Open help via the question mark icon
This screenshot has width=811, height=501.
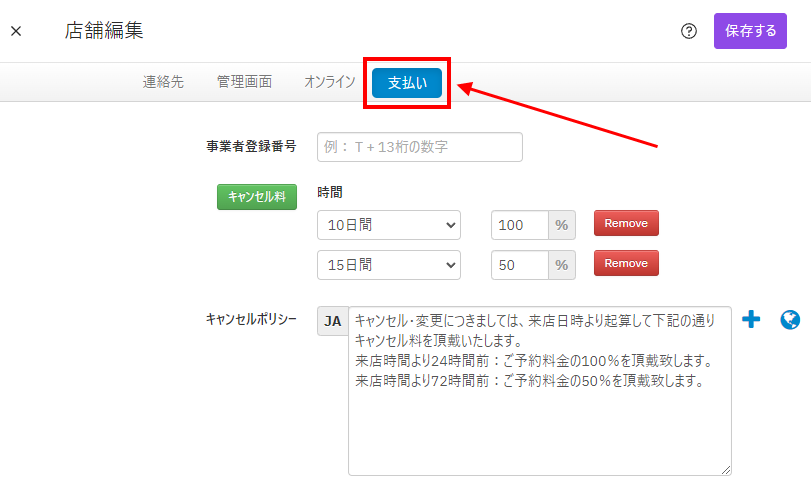[688, 31]
